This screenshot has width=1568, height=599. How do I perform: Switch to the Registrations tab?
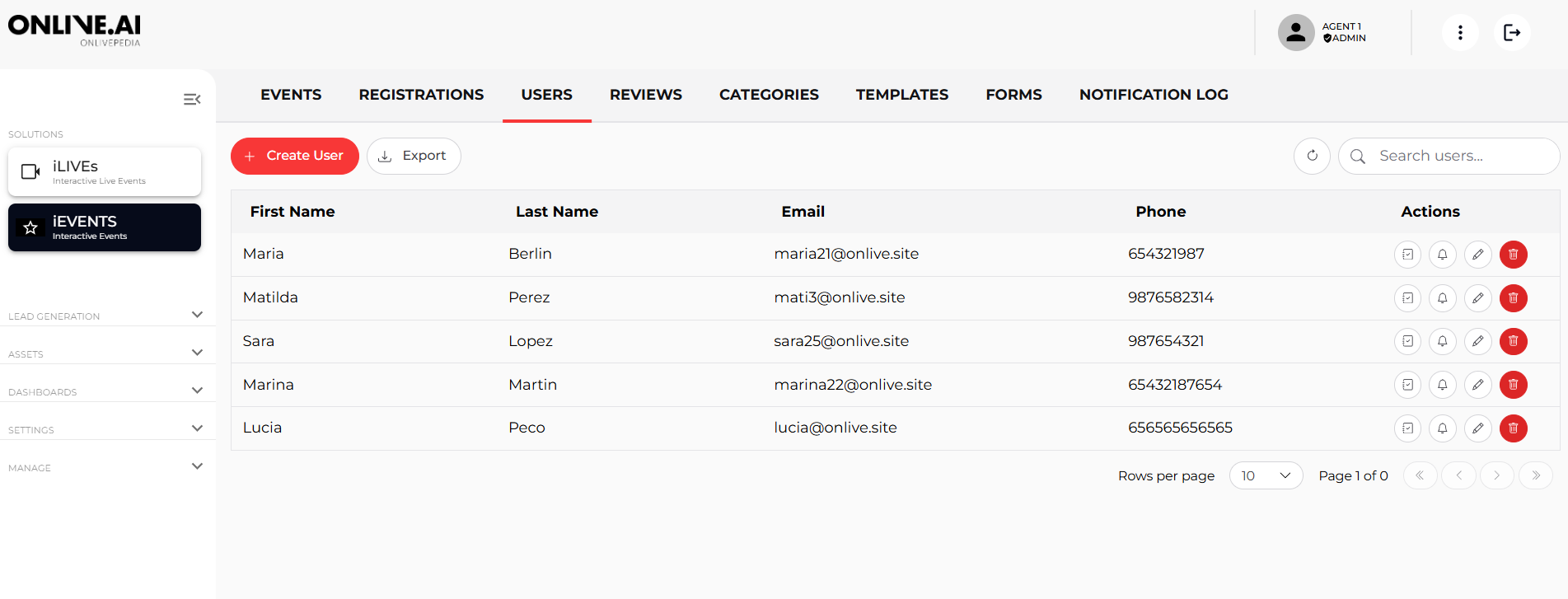(x=421, y=95)
